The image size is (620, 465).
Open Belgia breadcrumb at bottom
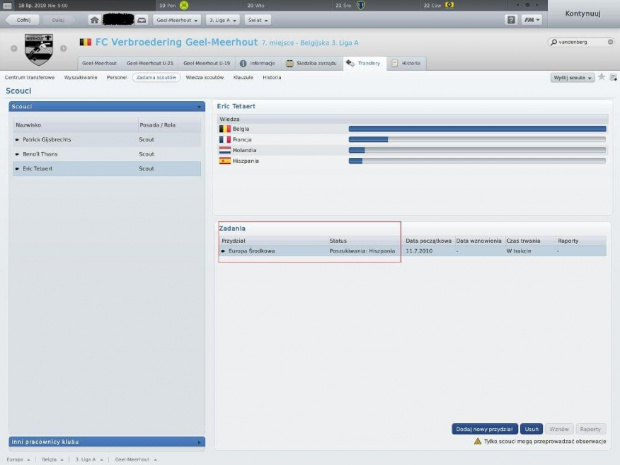pos(52,459)
